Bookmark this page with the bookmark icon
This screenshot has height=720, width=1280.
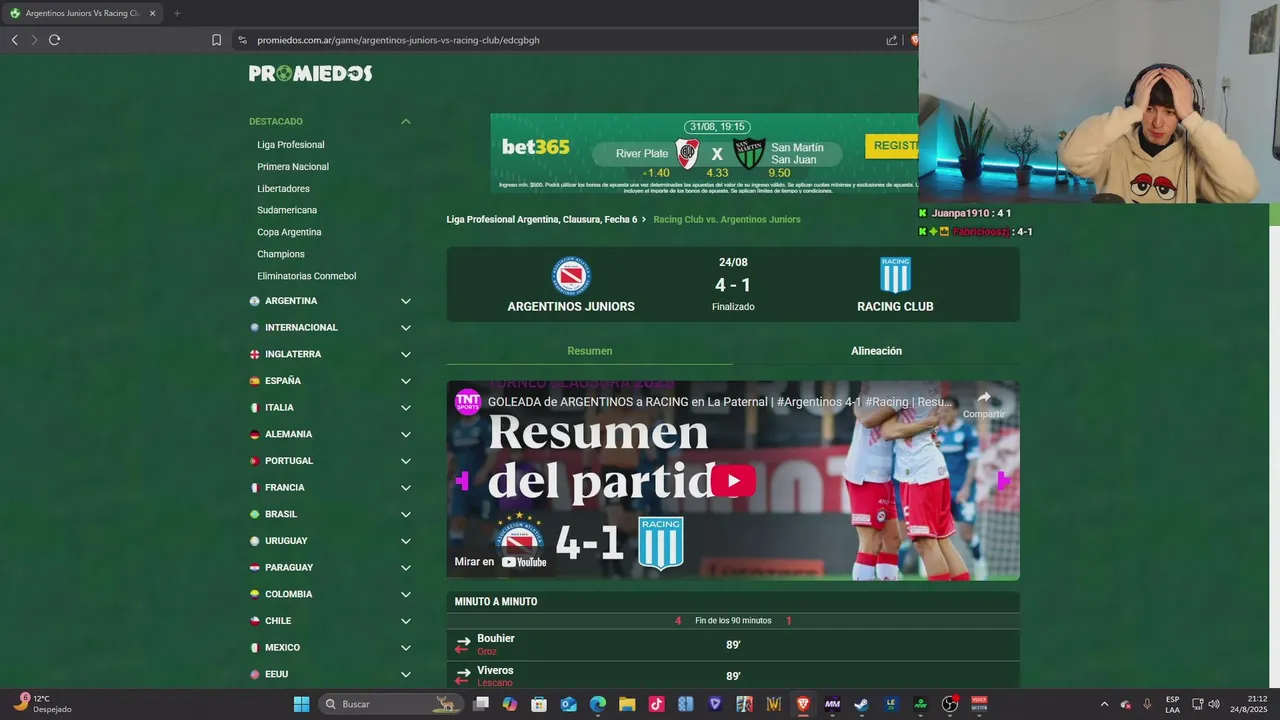click(216, 40)
